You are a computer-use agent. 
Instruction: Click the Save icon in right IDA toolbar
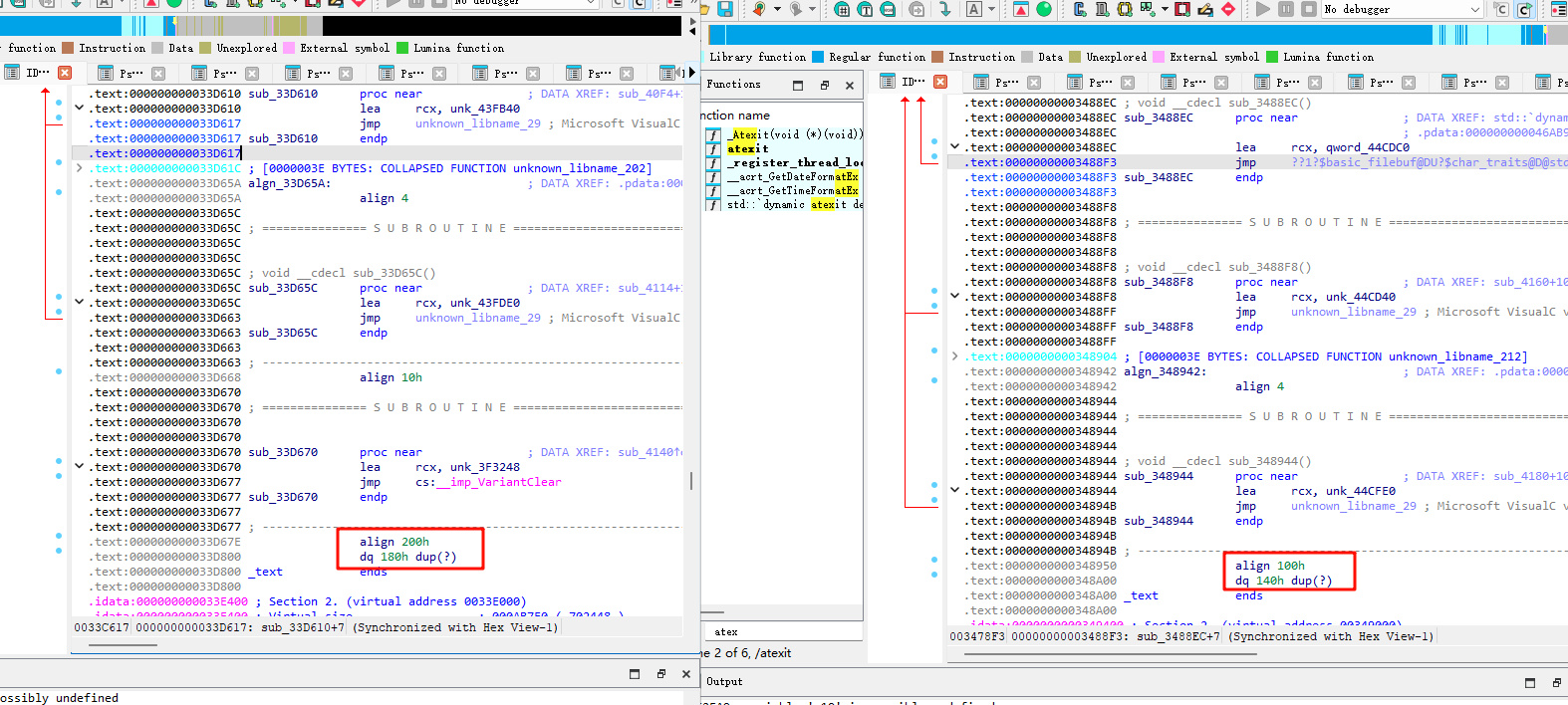click(725, 9)
